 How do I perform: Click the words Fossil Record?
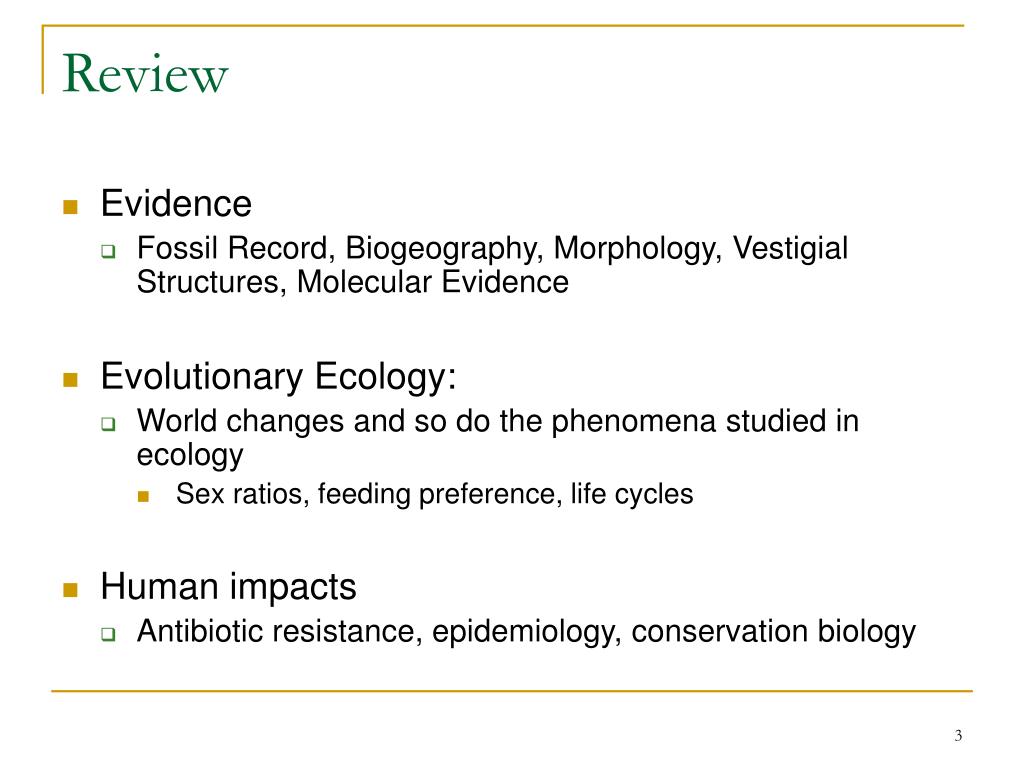[232, 248]
